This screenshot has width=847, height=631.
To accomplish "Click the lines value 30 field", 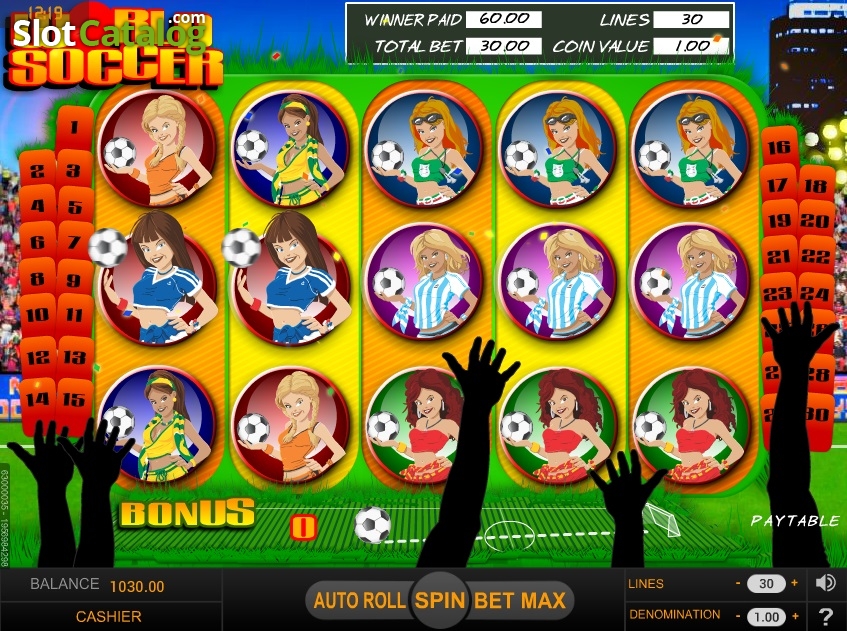I will pyautogui.click(x=766, y=583).
